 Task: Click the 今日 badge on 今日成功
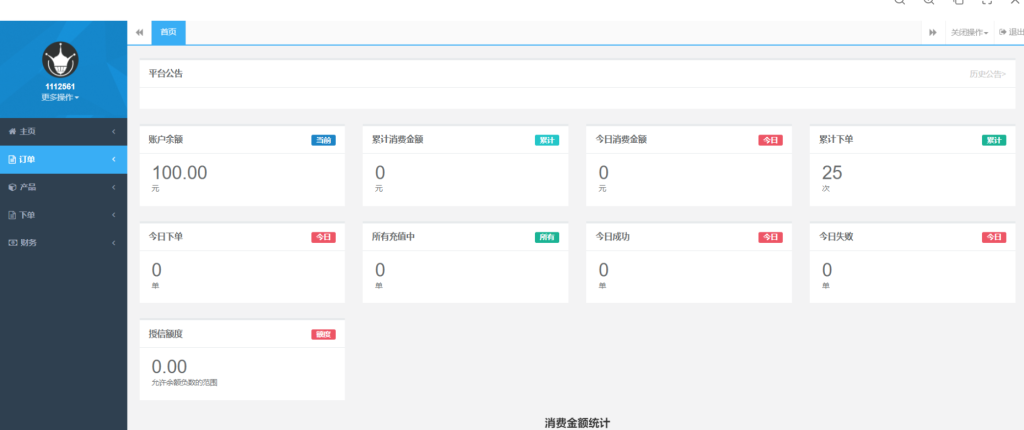tap(770, 237)
